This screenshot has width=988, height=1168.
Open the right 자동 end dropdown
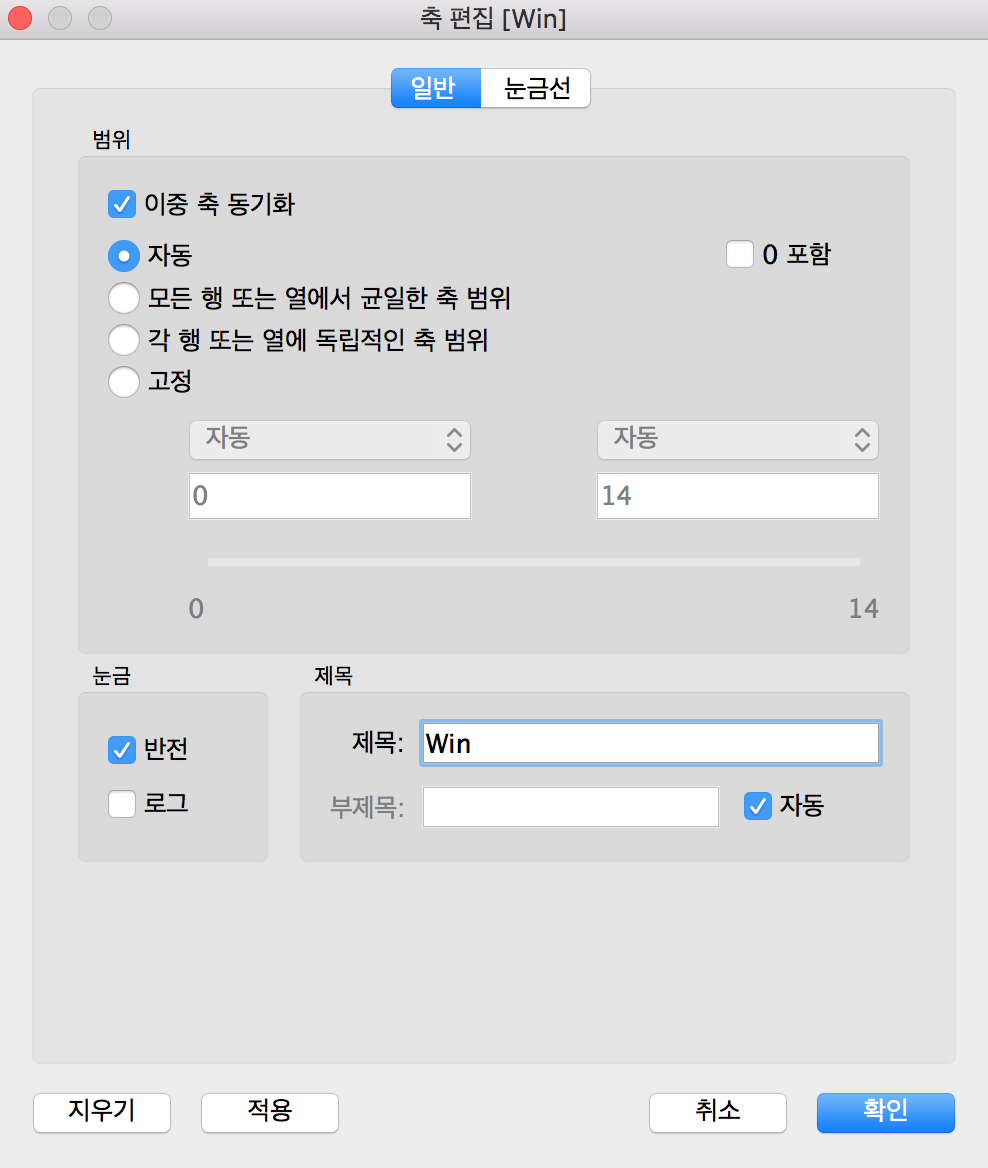[x=737, y=439]
